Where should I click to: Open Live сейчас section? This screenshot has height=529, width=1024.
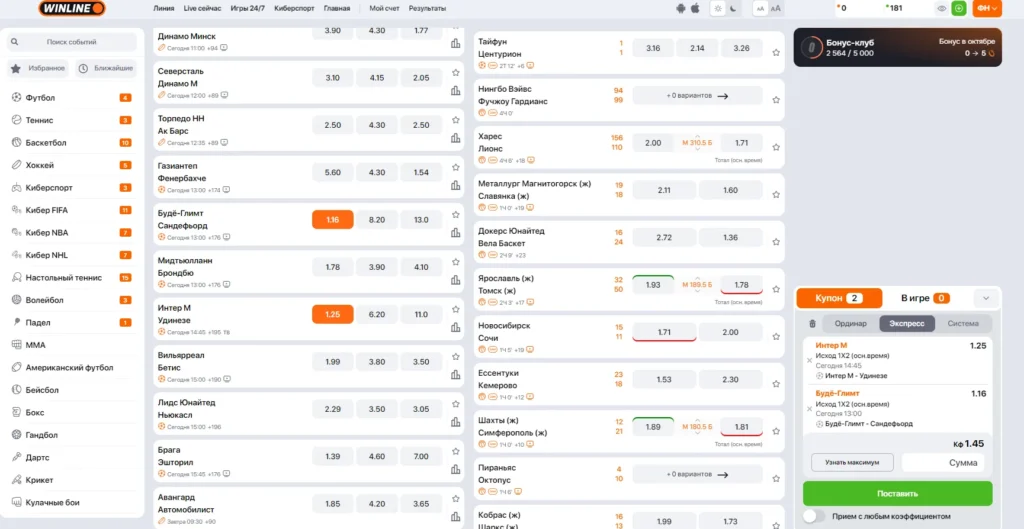pos(202,8)
